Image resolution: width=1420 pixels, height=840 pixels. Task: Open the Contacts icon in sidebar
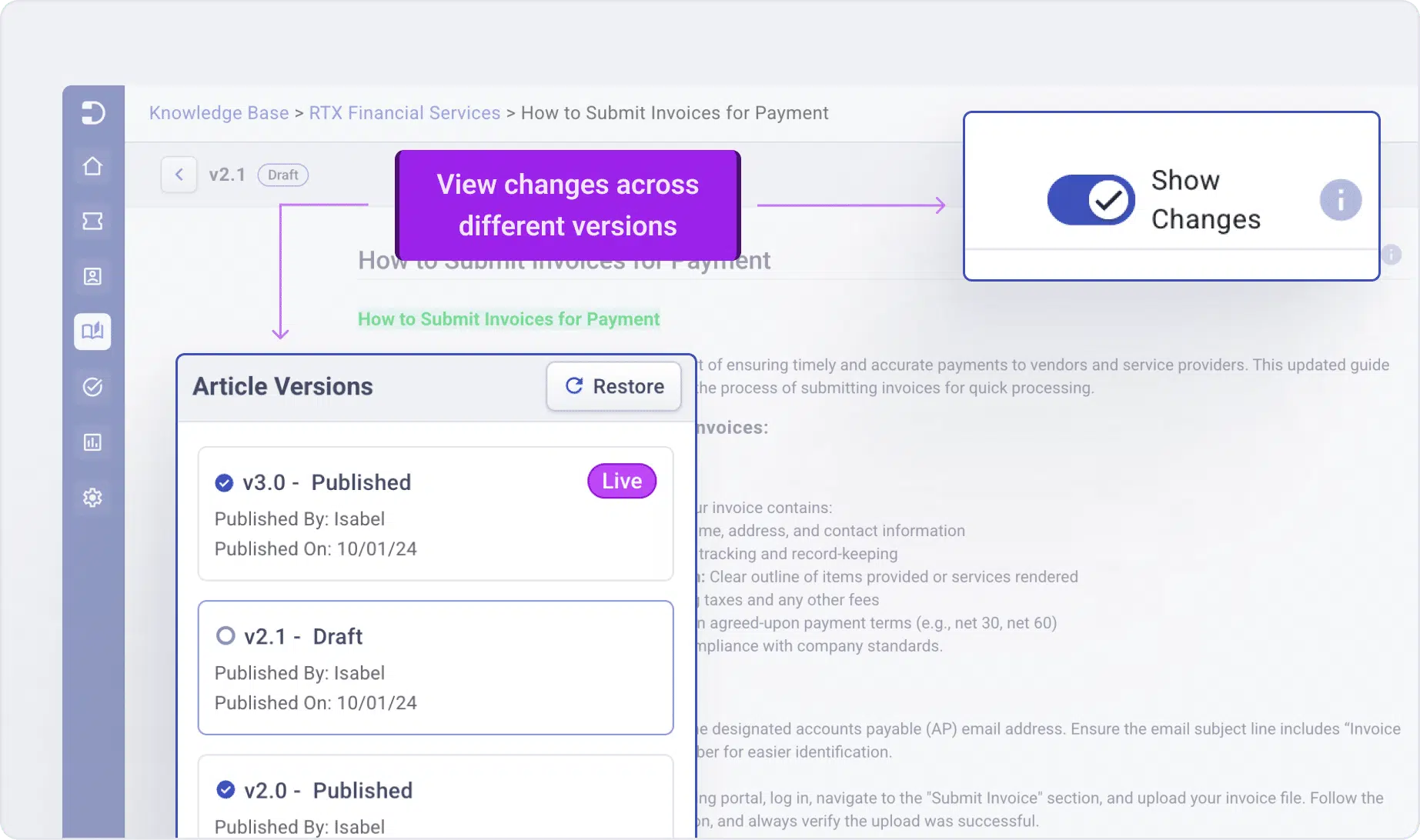point(92,277)
